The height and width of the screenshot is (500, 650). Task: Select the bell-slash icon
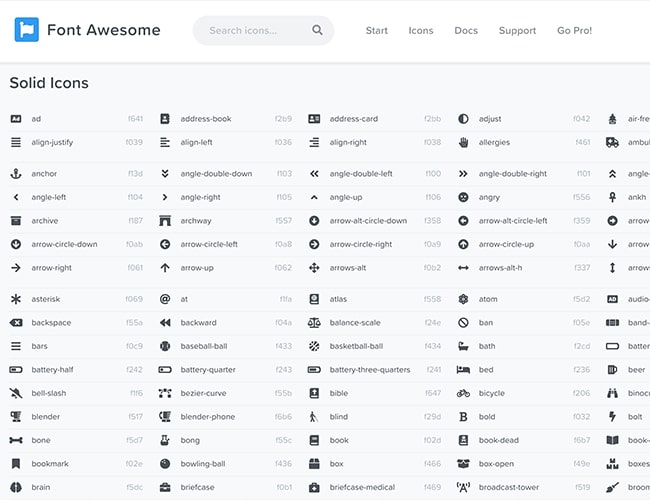[x=16, y=393]
